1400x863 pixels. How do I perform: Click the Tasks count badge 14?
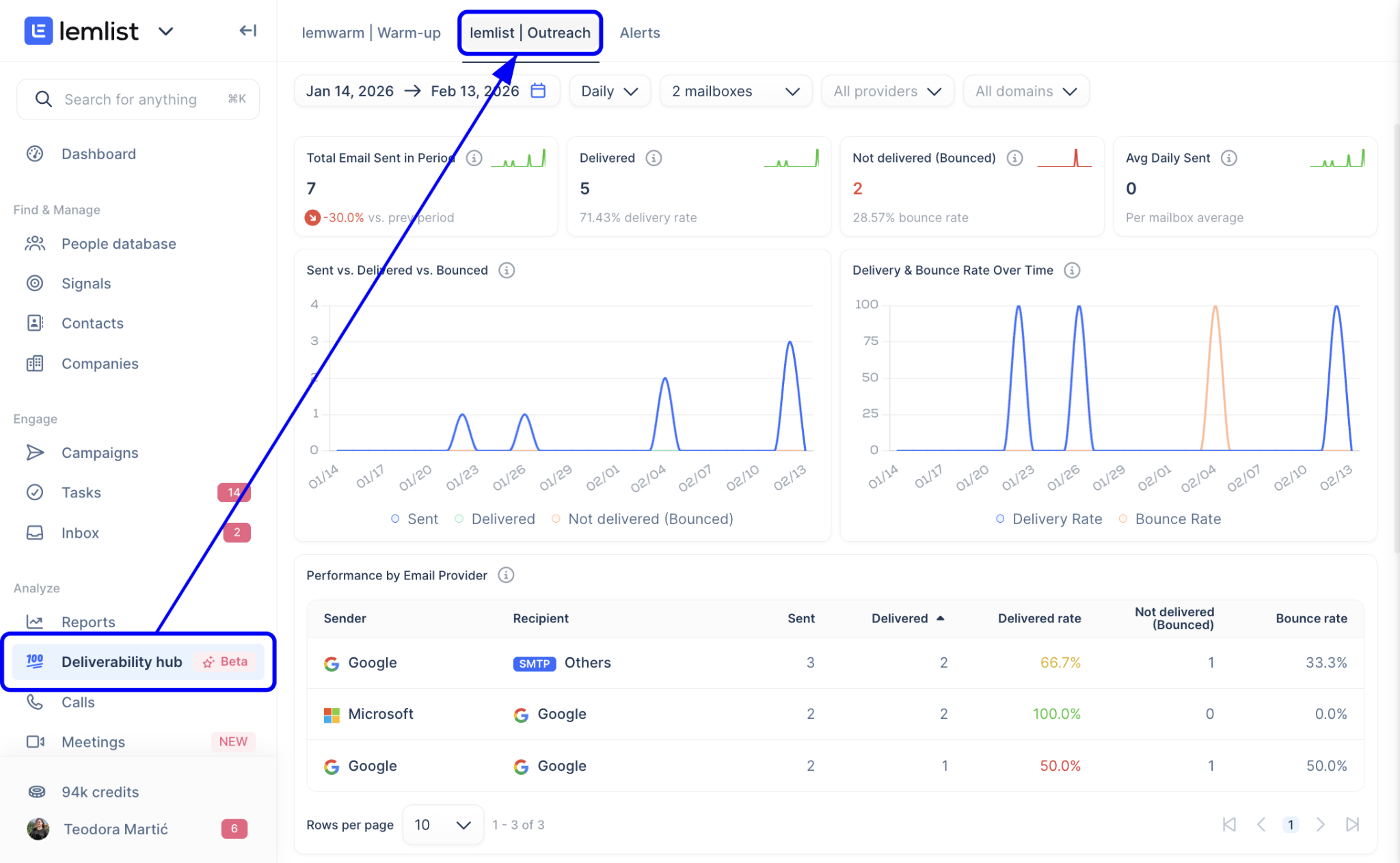pyautogui.click(x=234, y=493)
